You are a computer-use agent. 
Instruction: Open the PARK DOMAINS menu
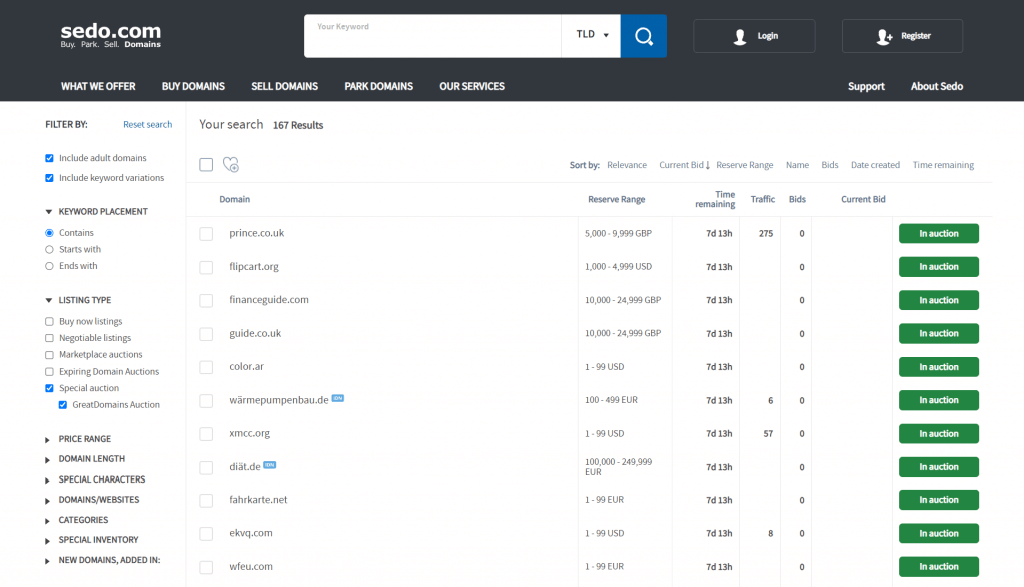click(378, 86)
